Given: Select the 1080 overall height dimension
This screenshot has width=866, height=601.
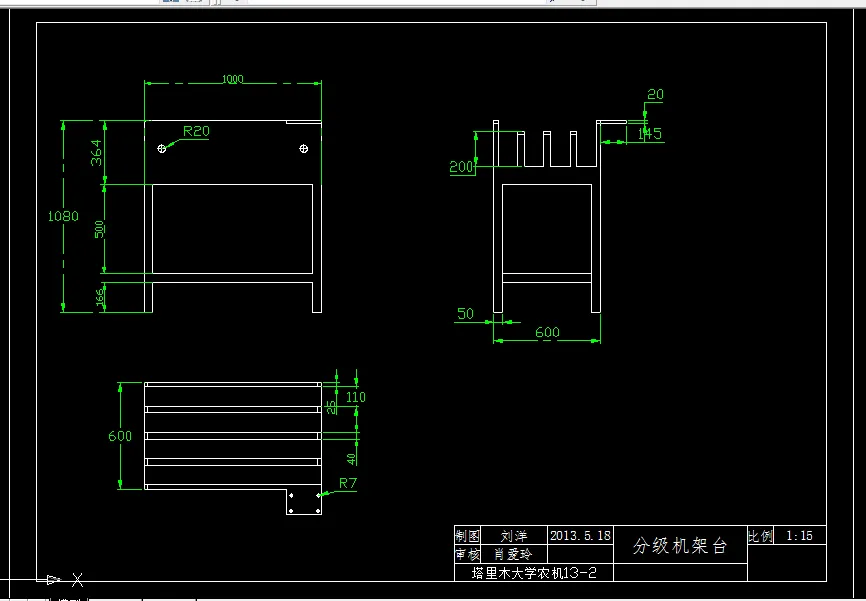Looking at the screenshot, I should 63,216.
